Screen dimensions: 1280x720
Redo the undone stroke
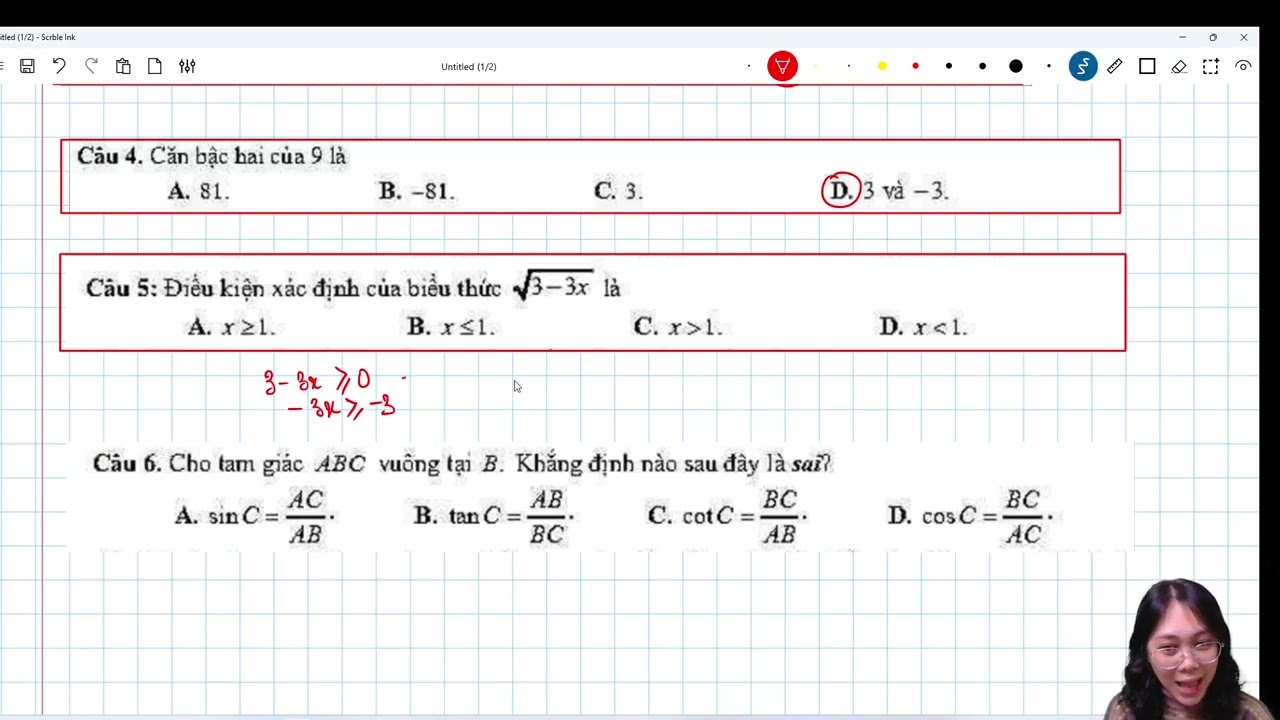coord(91,66)
